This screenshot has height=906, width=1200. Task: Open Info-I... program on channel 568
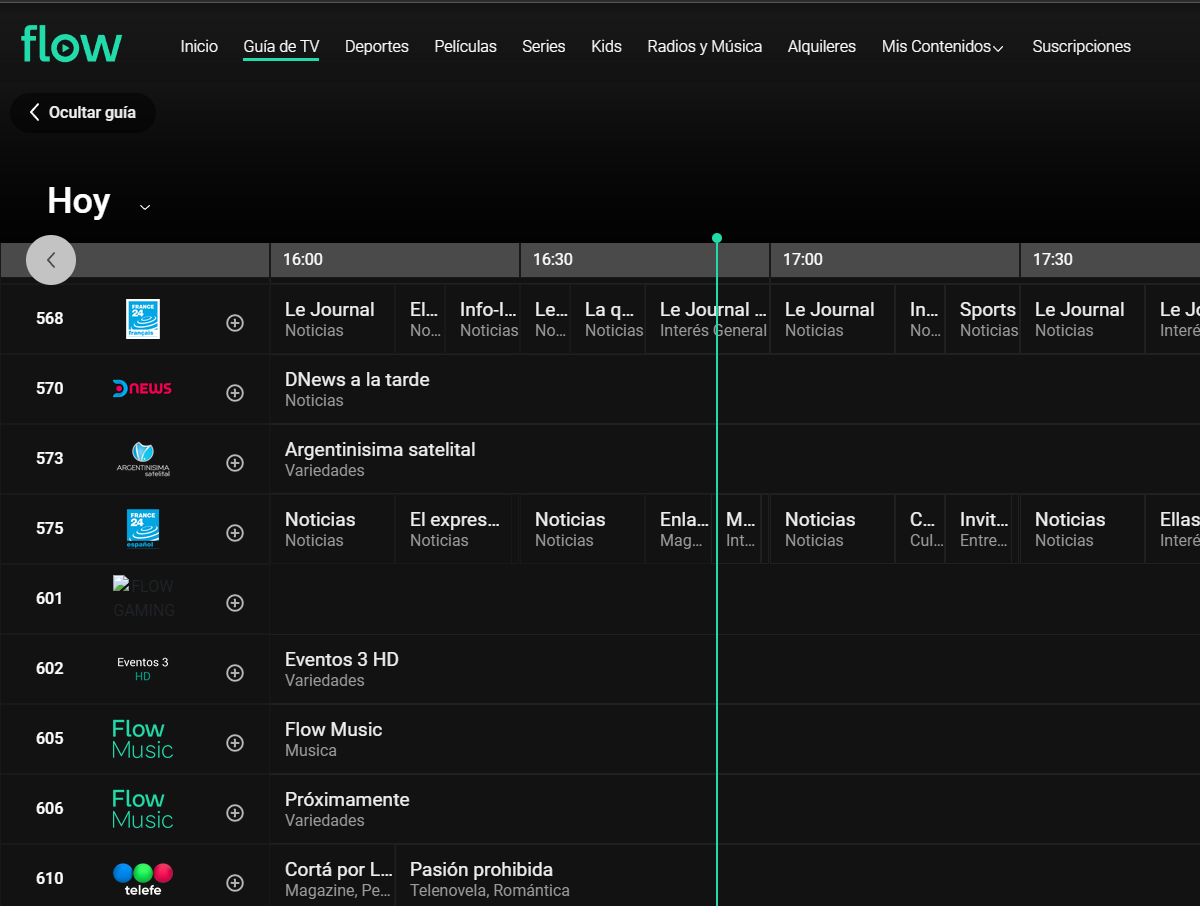point(482,319)
